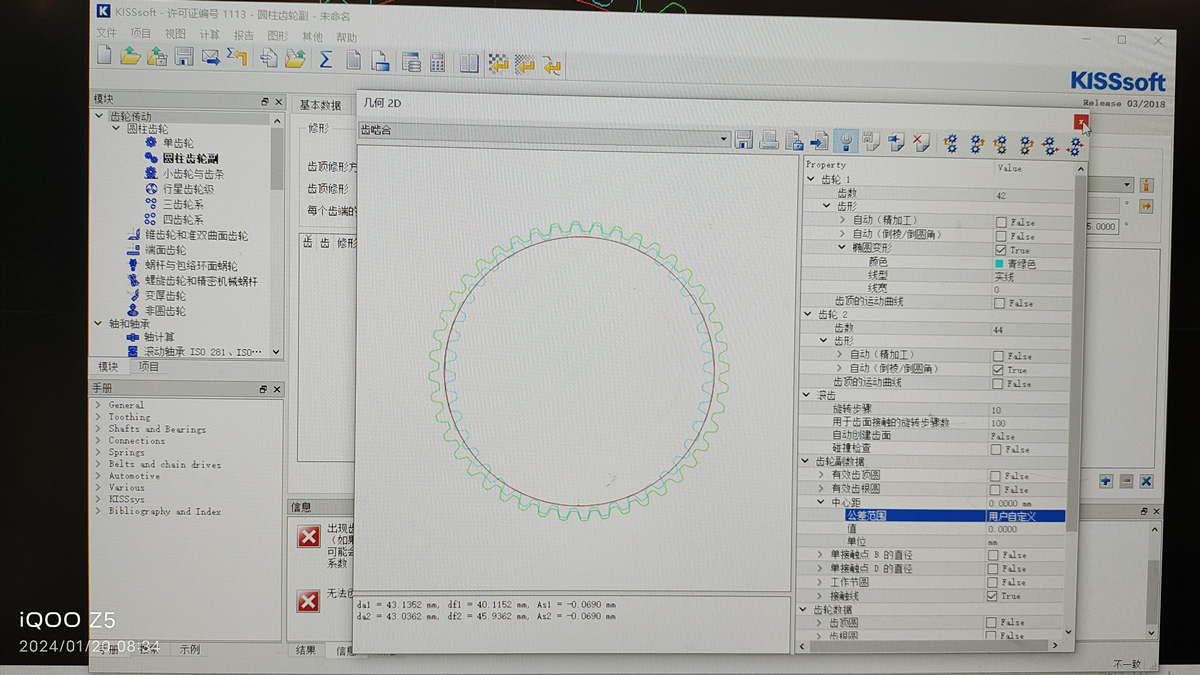Select 单齿轮 in the module tree
This screenshot has height=675, width=1200.
click(x=178, y=143)
